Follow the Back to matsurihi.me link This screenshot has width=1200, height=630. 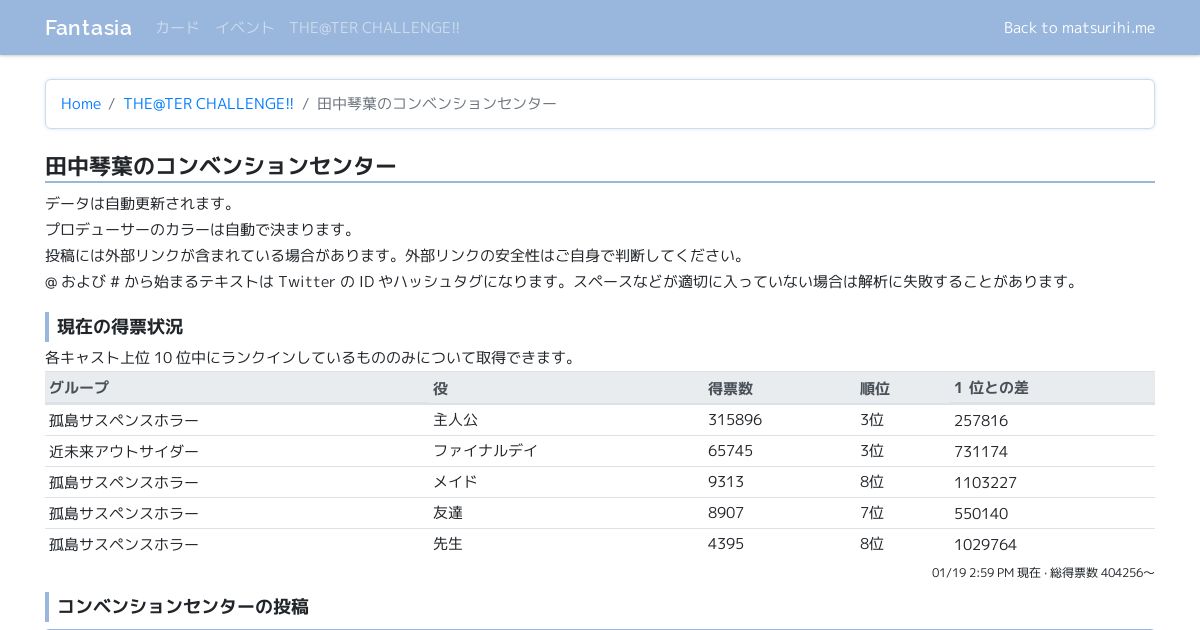[1079, 27]
